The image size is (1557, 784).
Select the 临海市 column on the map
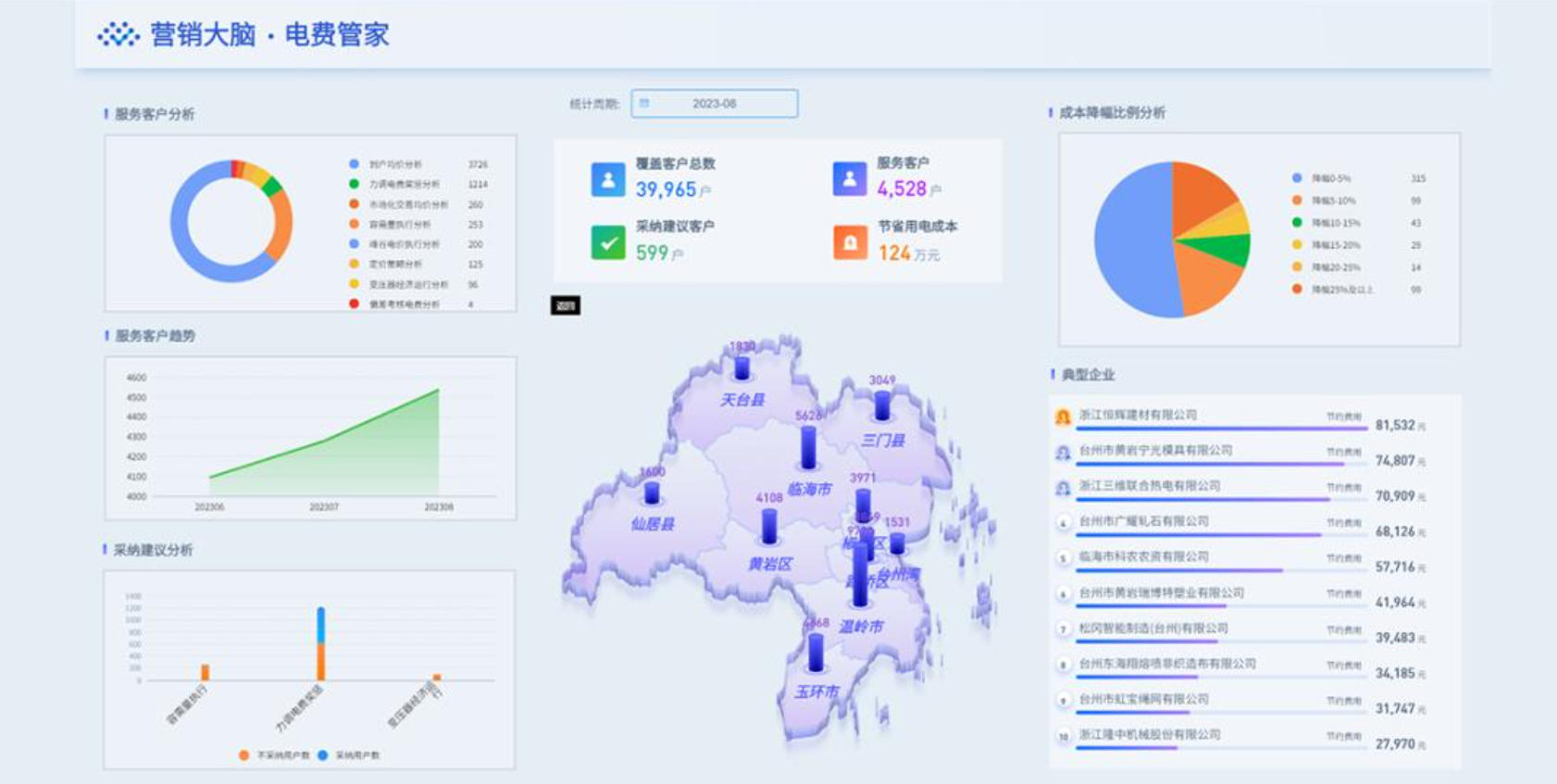click(x=808, y=447)
